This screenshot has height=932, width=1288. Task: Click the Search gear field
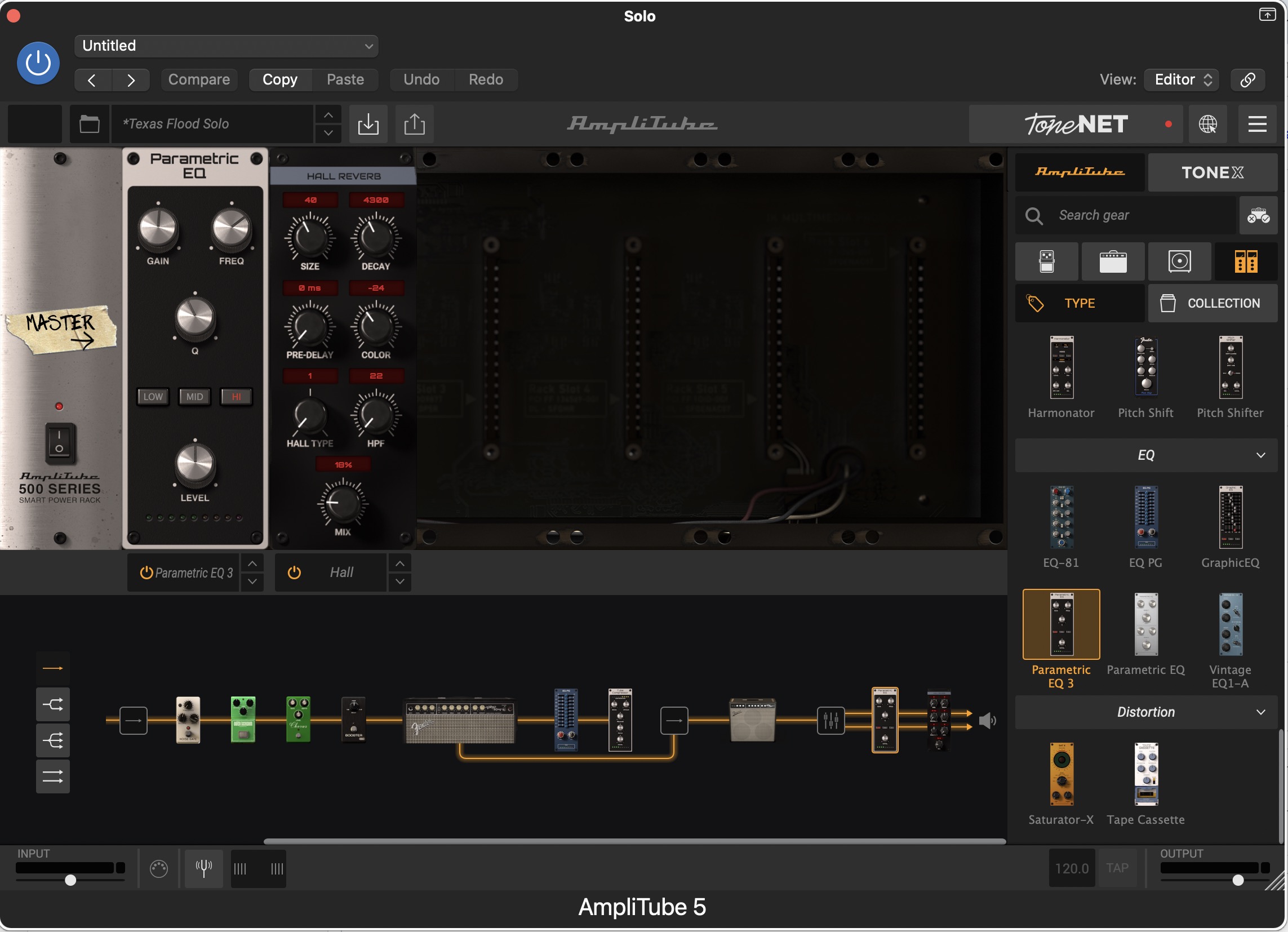tap(1125, 215)
